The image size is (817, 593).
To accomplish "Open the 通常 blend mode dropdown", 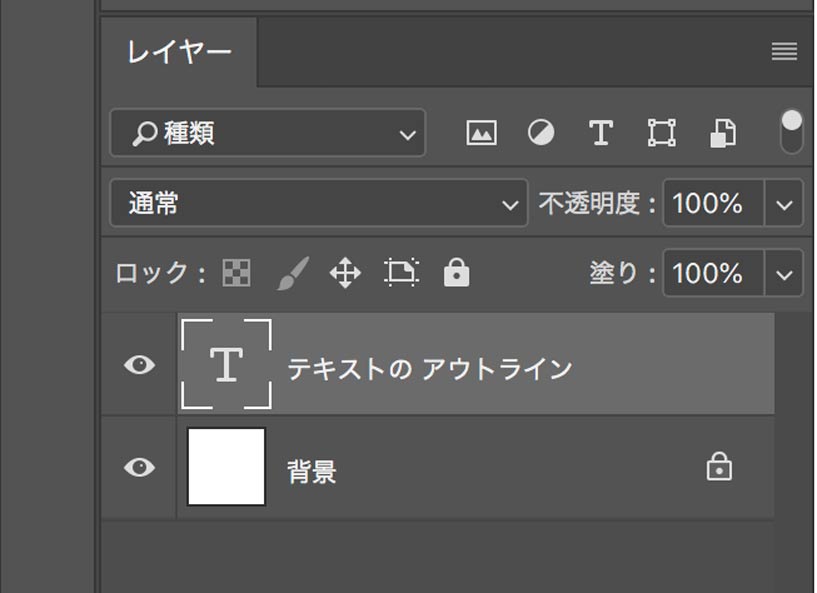I will (x=319, y=203).
